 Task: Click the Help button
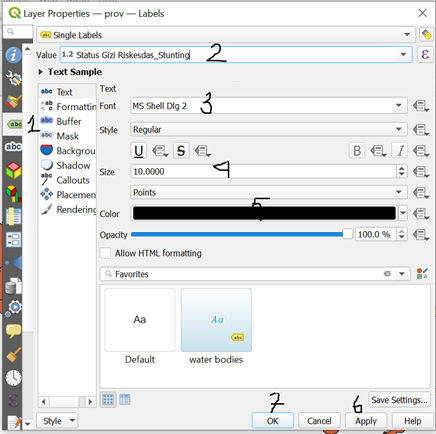coord(412,421)
